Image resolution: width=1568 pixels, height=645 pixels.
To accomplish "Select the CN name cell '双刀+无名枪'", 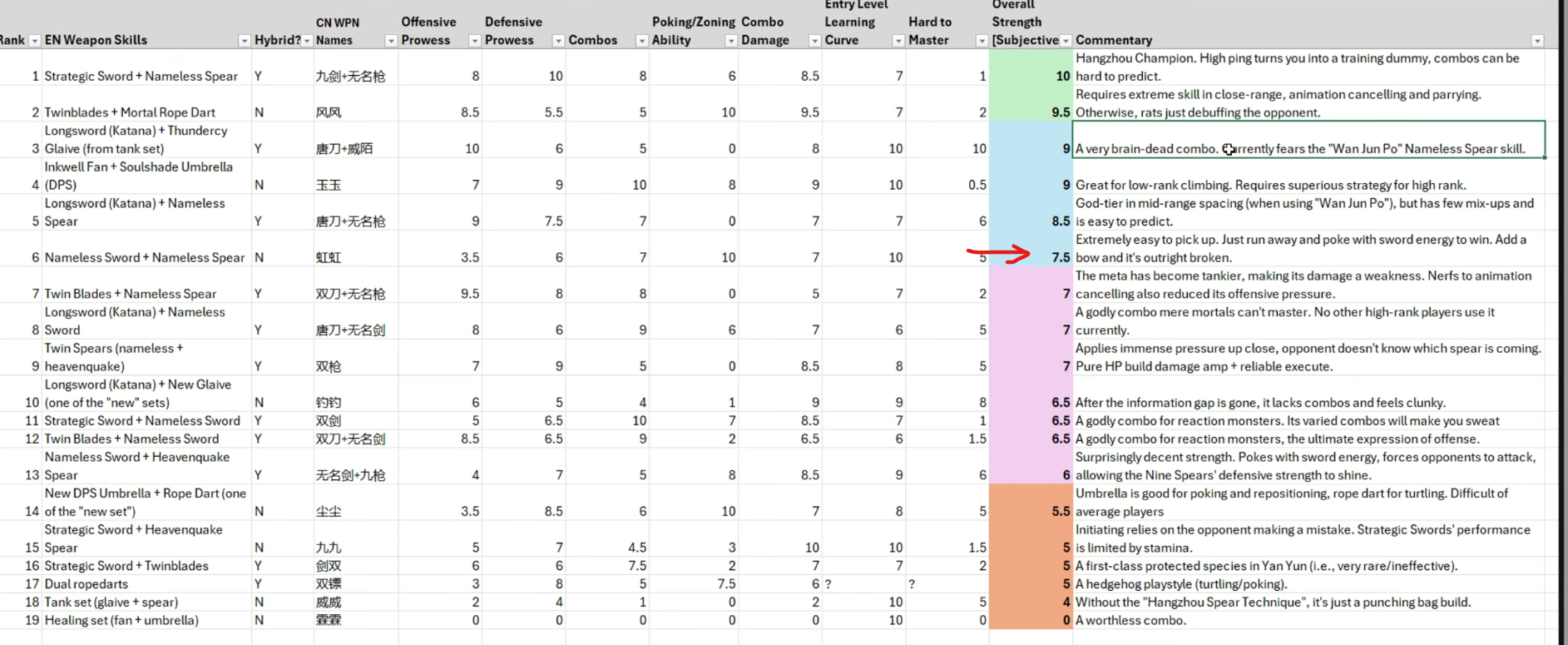I will click(356, 285).
